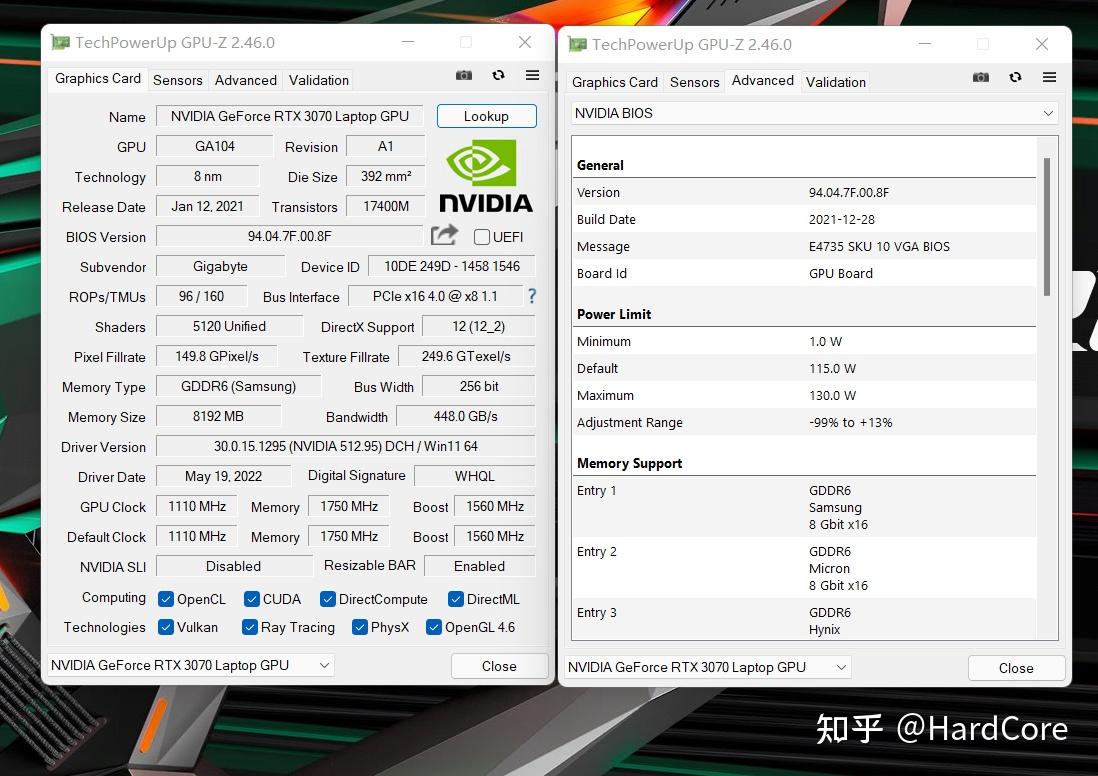Open the hamburger menu in right window

click(x=1049, y=77)
